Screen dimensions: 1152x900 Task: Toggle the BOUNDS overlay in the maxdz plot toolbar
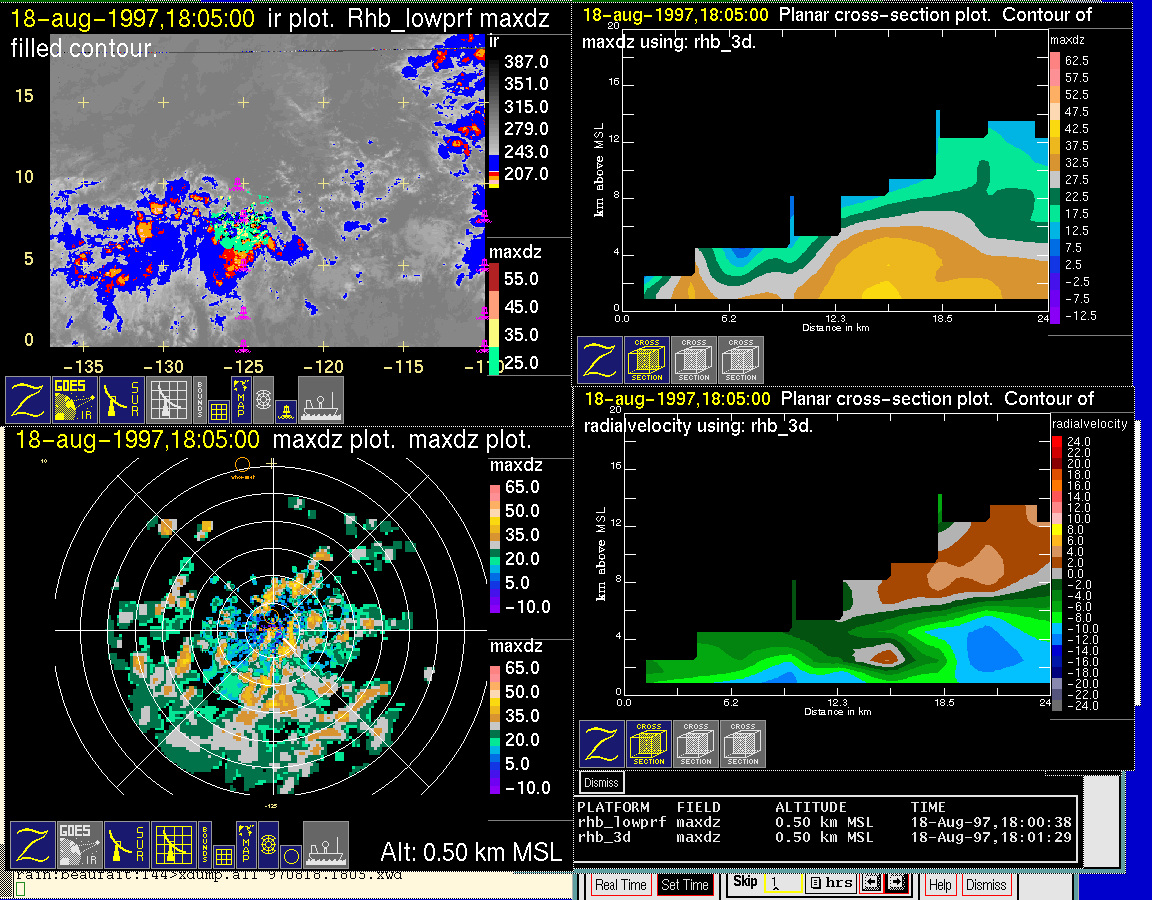point(203,843)
